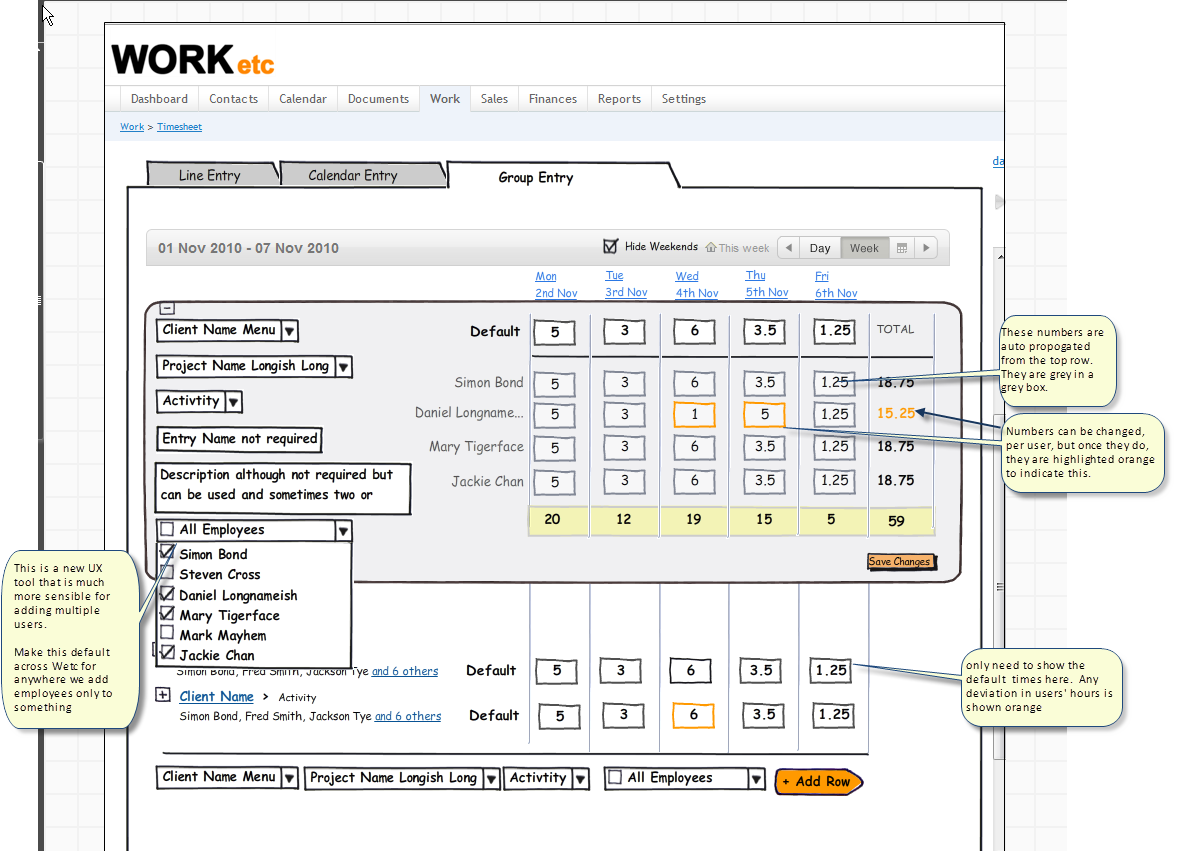
Task: Click the This week home icon
Action: pos(711,248)
